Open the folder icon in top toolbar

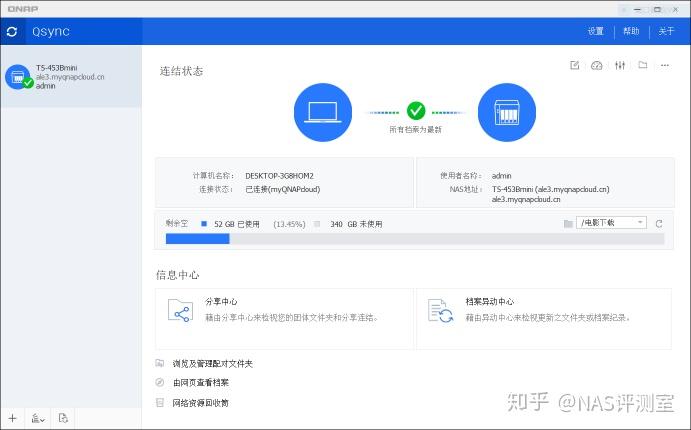click(x=643, y=65)
